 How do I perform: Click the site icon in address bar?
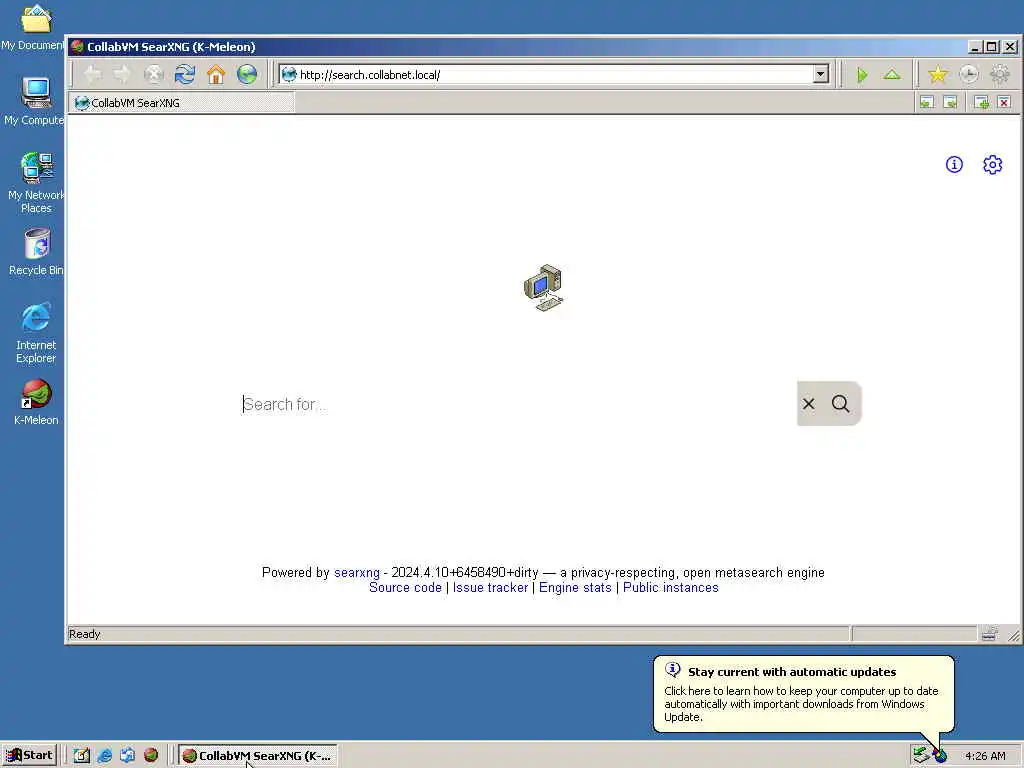tap(289, 74)
